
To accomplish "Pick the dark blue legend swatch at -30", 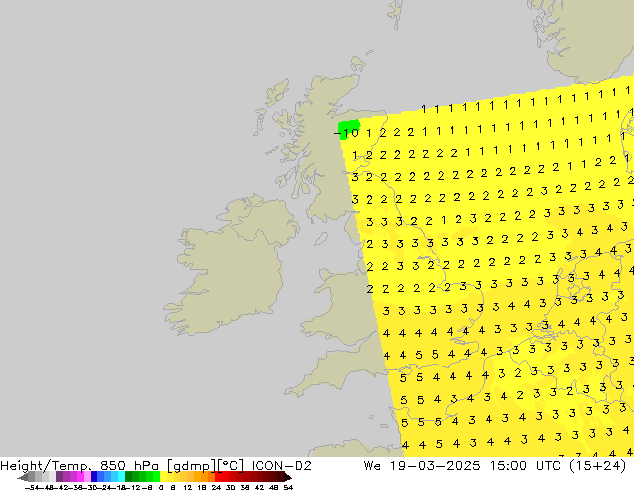I will pos(94,477).
